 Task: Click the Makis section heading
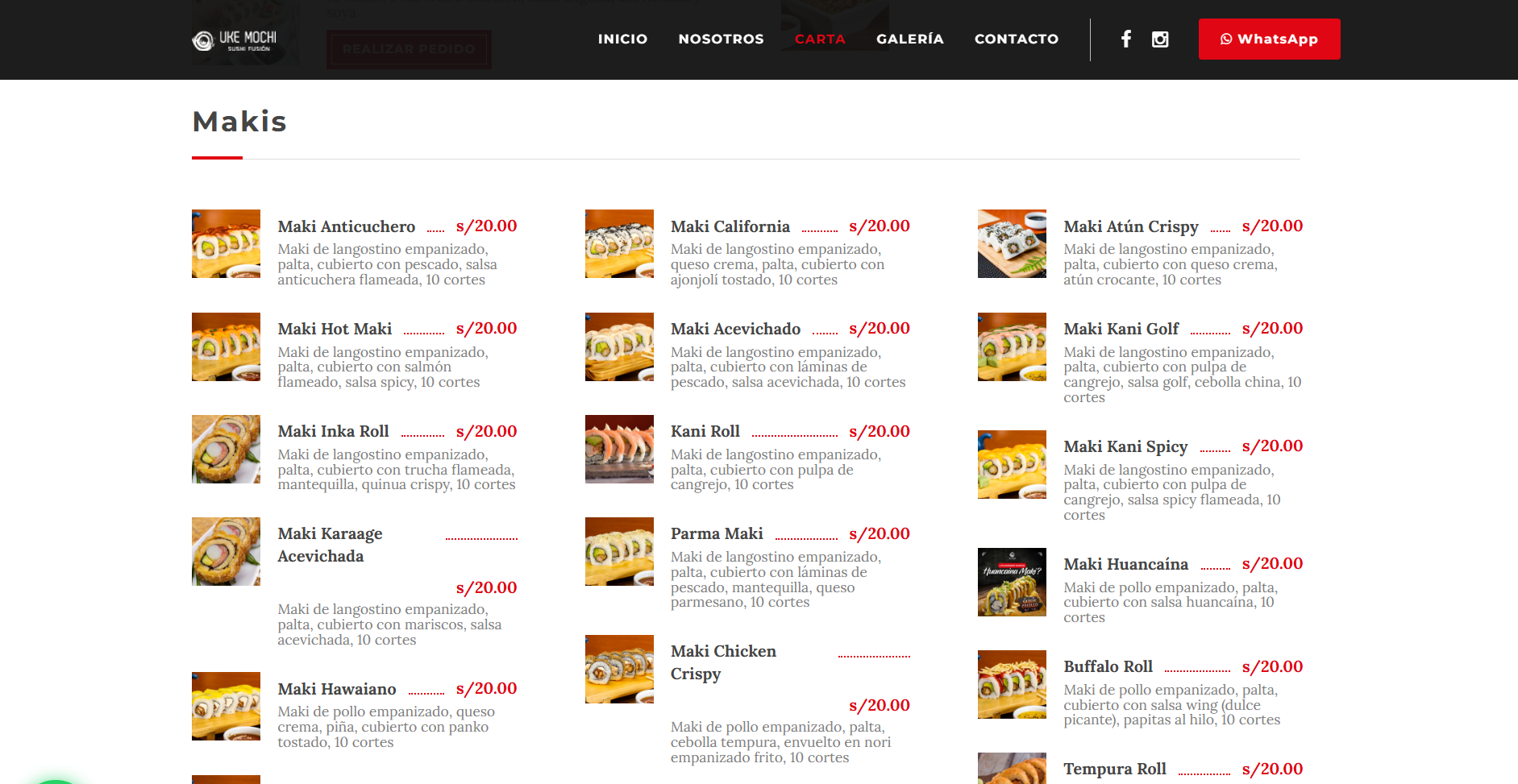coord(239,122)
